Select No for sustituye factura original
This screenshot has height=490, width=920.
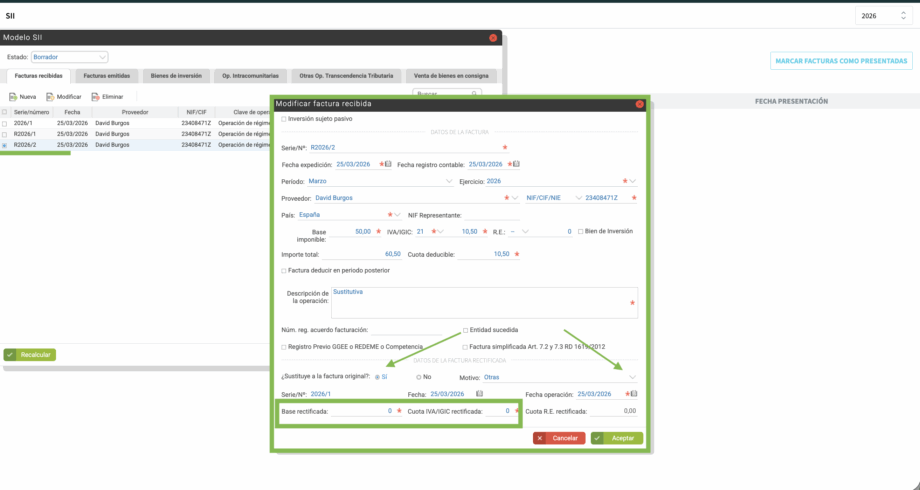418,377
